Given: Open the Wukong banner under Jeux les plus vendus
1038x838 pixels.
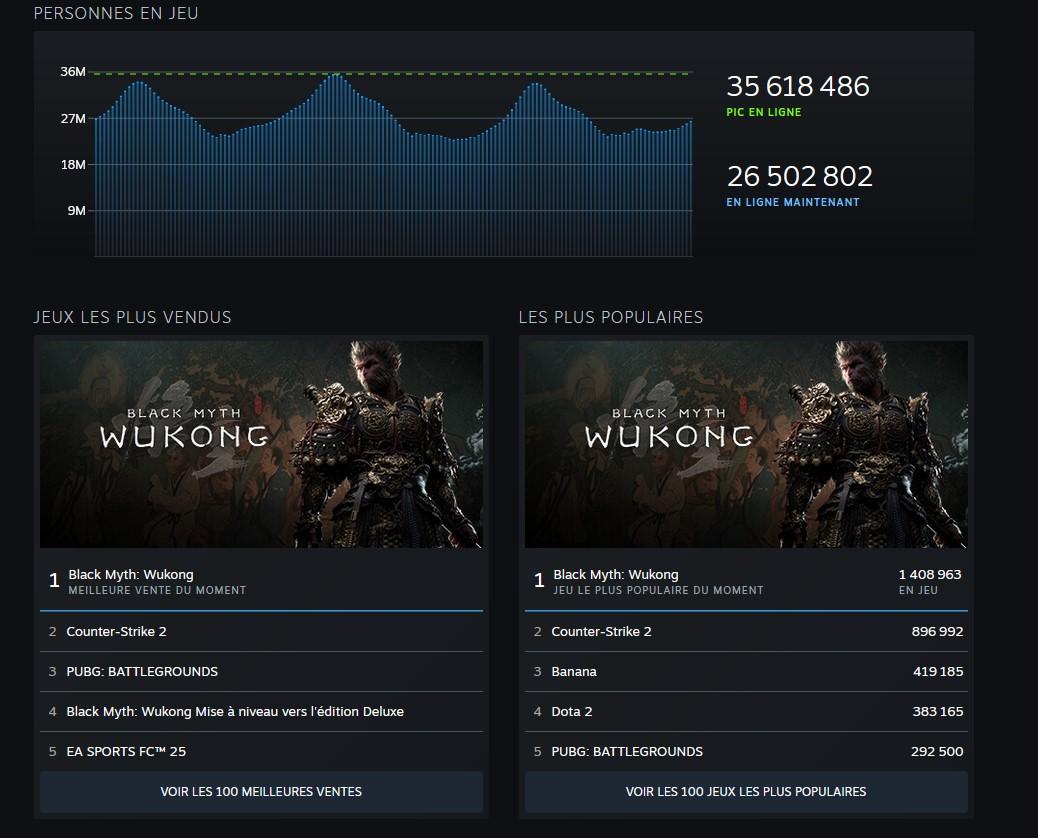Looking at the screenshot, I should click(261, 444).
